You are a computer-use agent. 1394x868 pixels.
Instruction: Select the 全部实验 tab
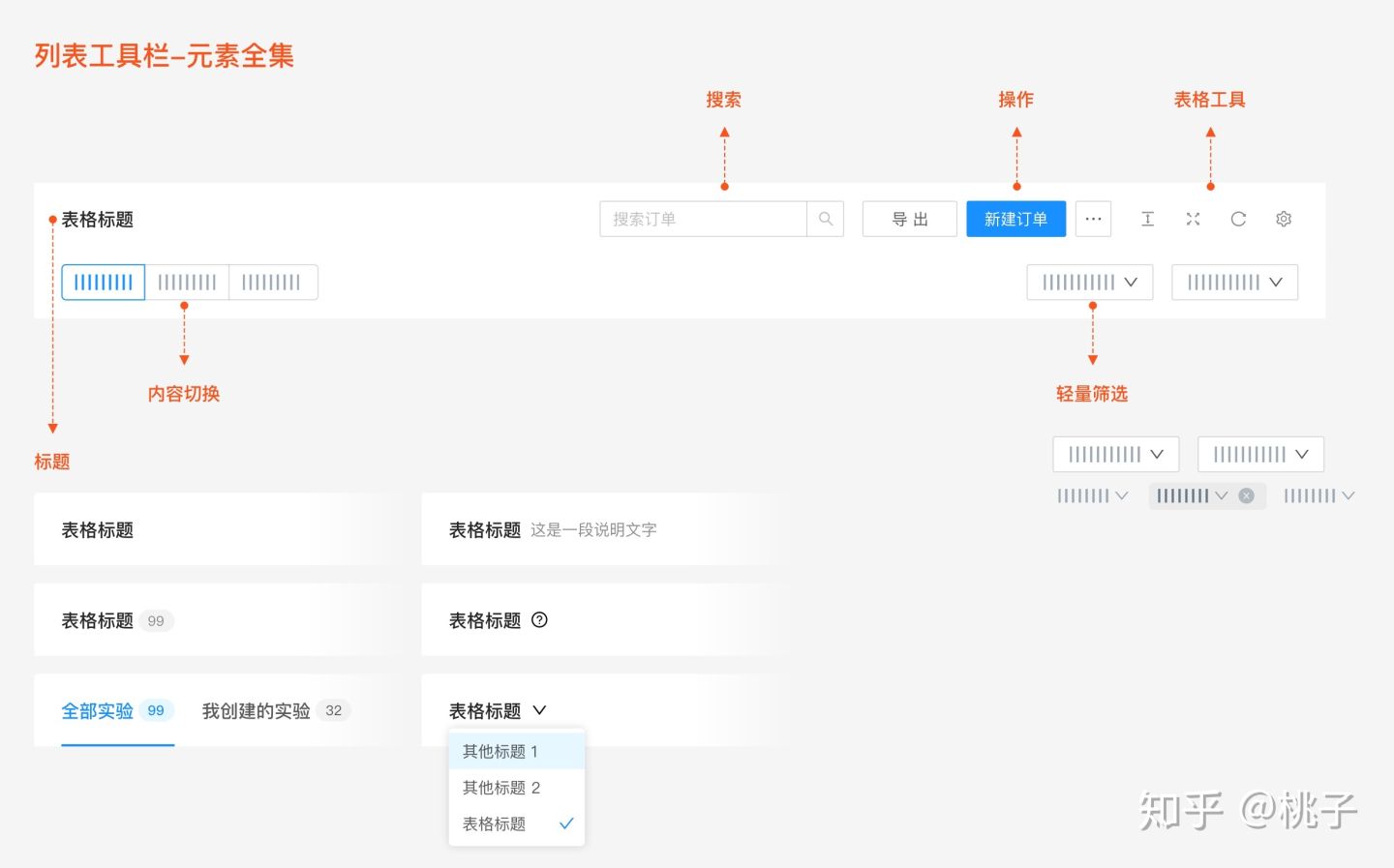[98, 711]
